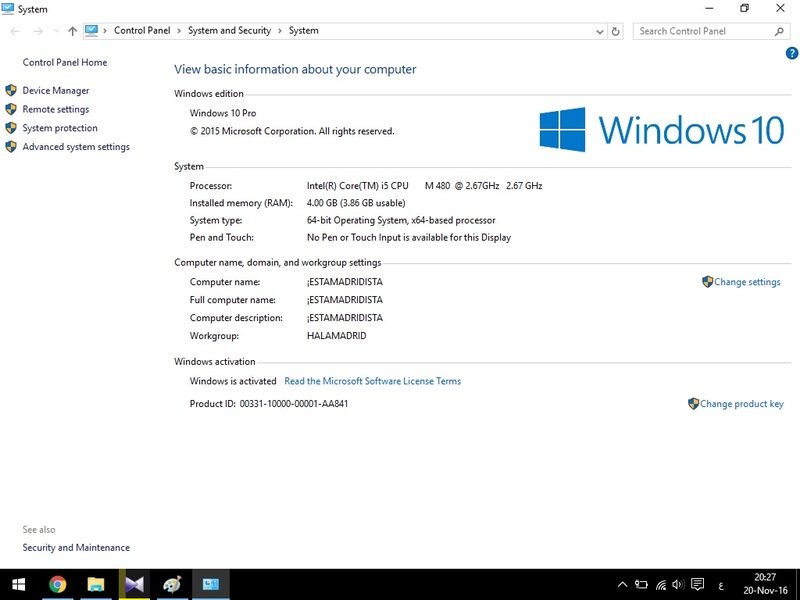Click the workgroup value HALAMADRID
Image resolution: width=800 pixels, height=600 pixels.
pos(337,336)
